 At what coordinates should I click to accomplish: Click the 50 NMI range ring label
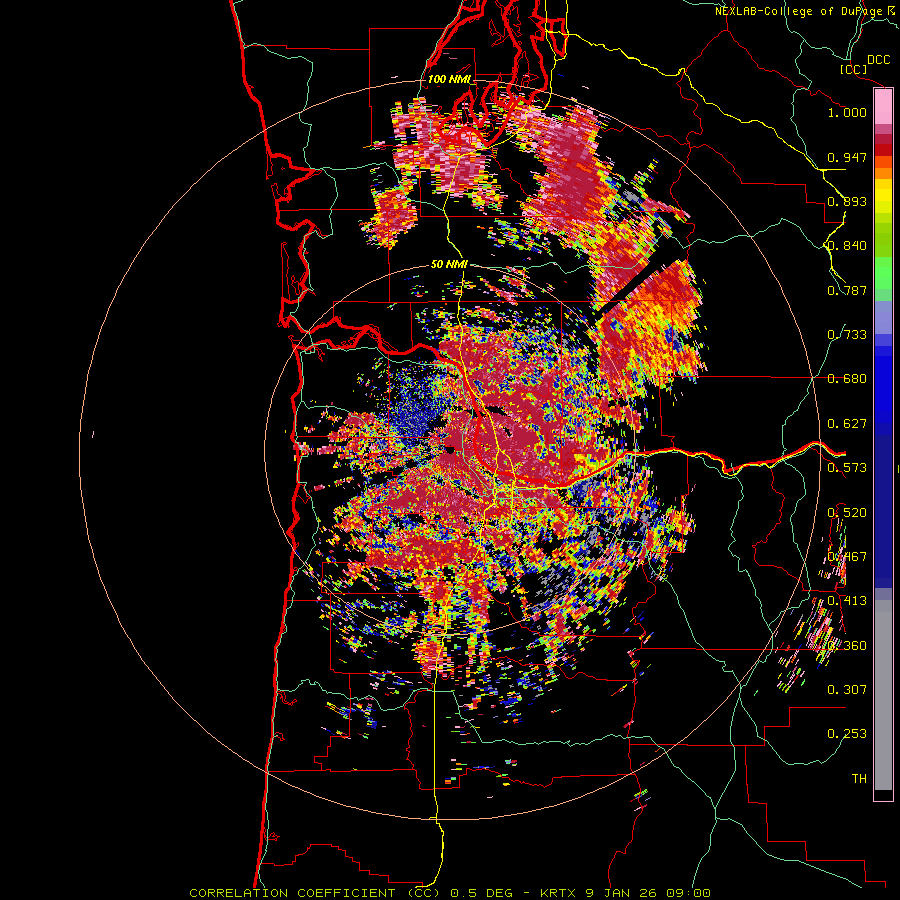point(449,265)
